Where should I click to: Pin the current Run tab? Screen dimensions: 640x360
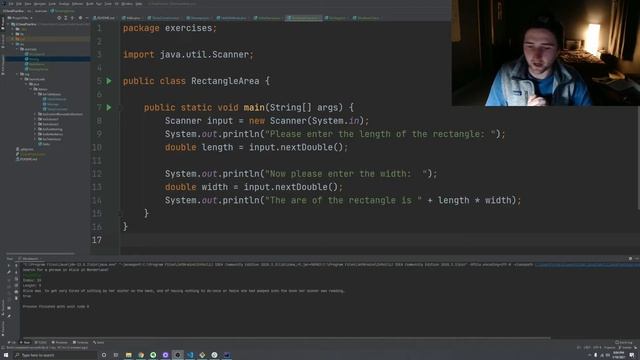pos(9,316)
